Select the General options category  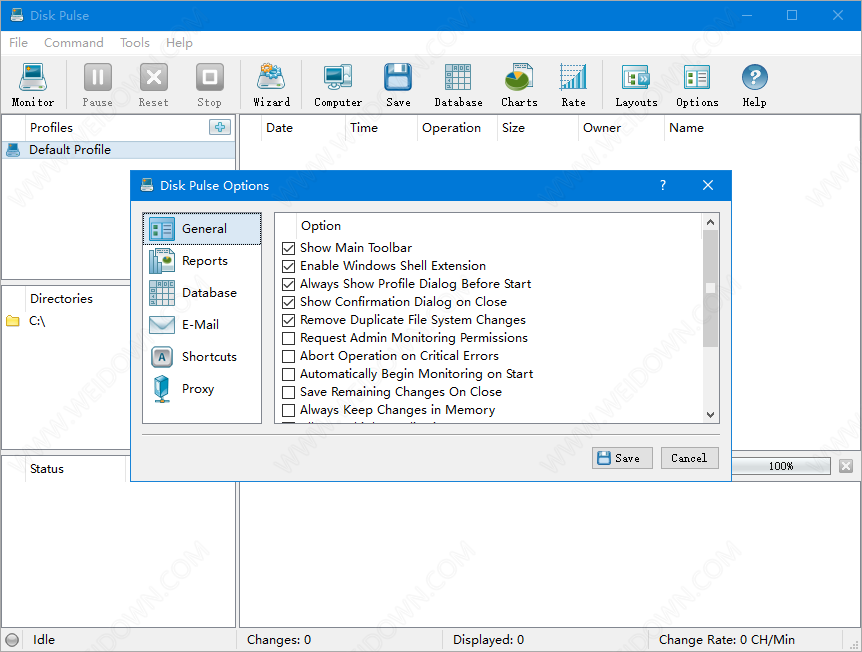202,229
